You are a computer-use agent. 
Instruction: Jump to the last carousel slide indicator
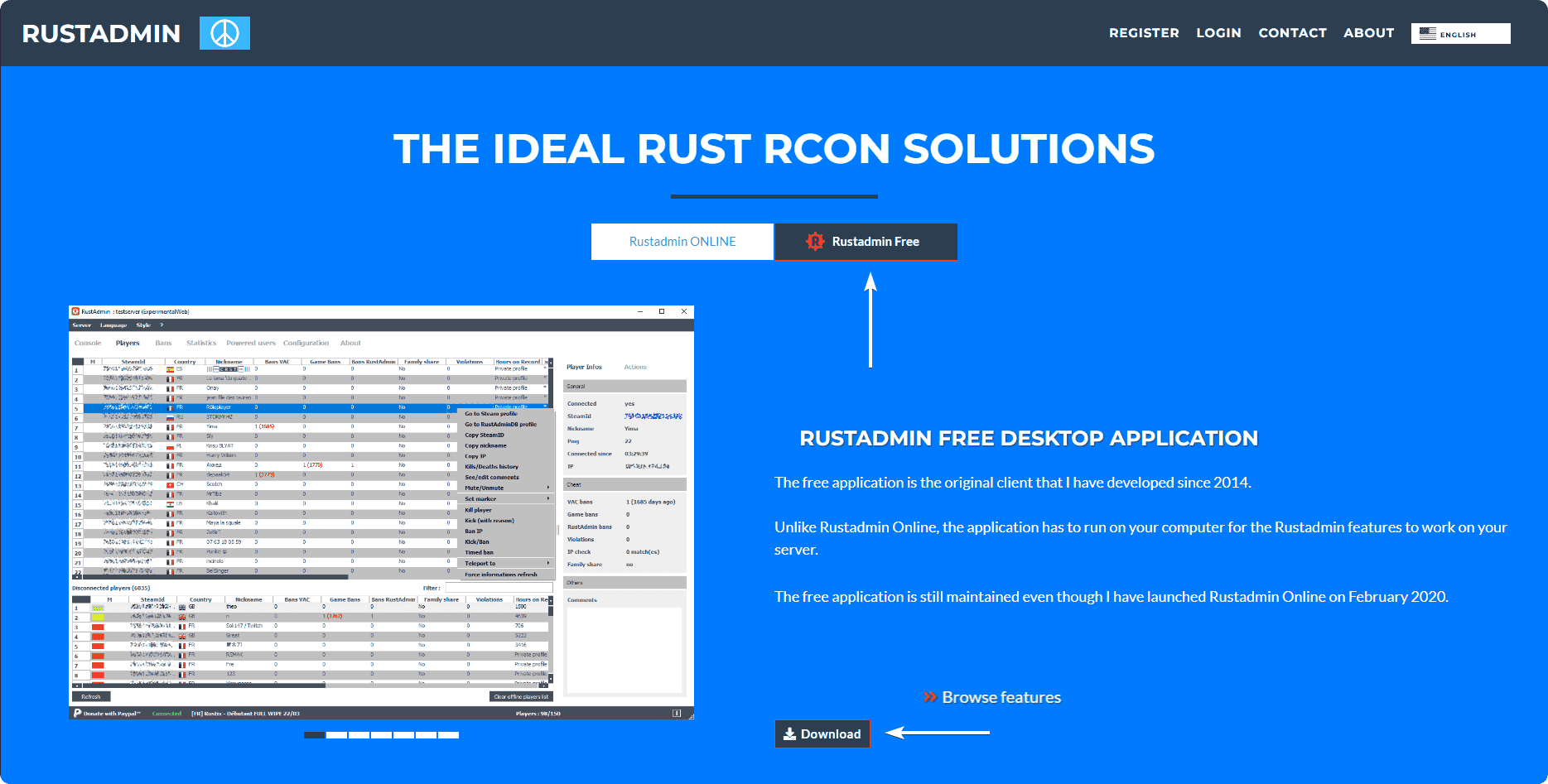pyautogui.click(x=448, y=735)
